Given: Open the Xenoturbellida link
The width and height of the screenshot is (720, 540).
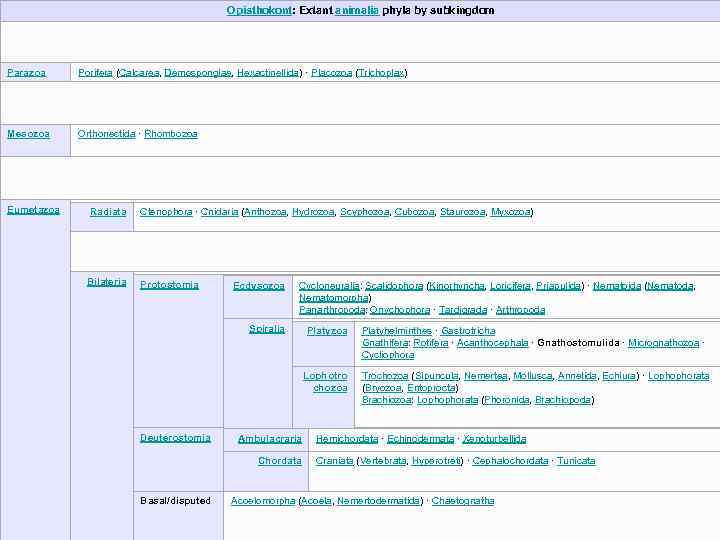Looking at the screenshot, I should point(494,439).
